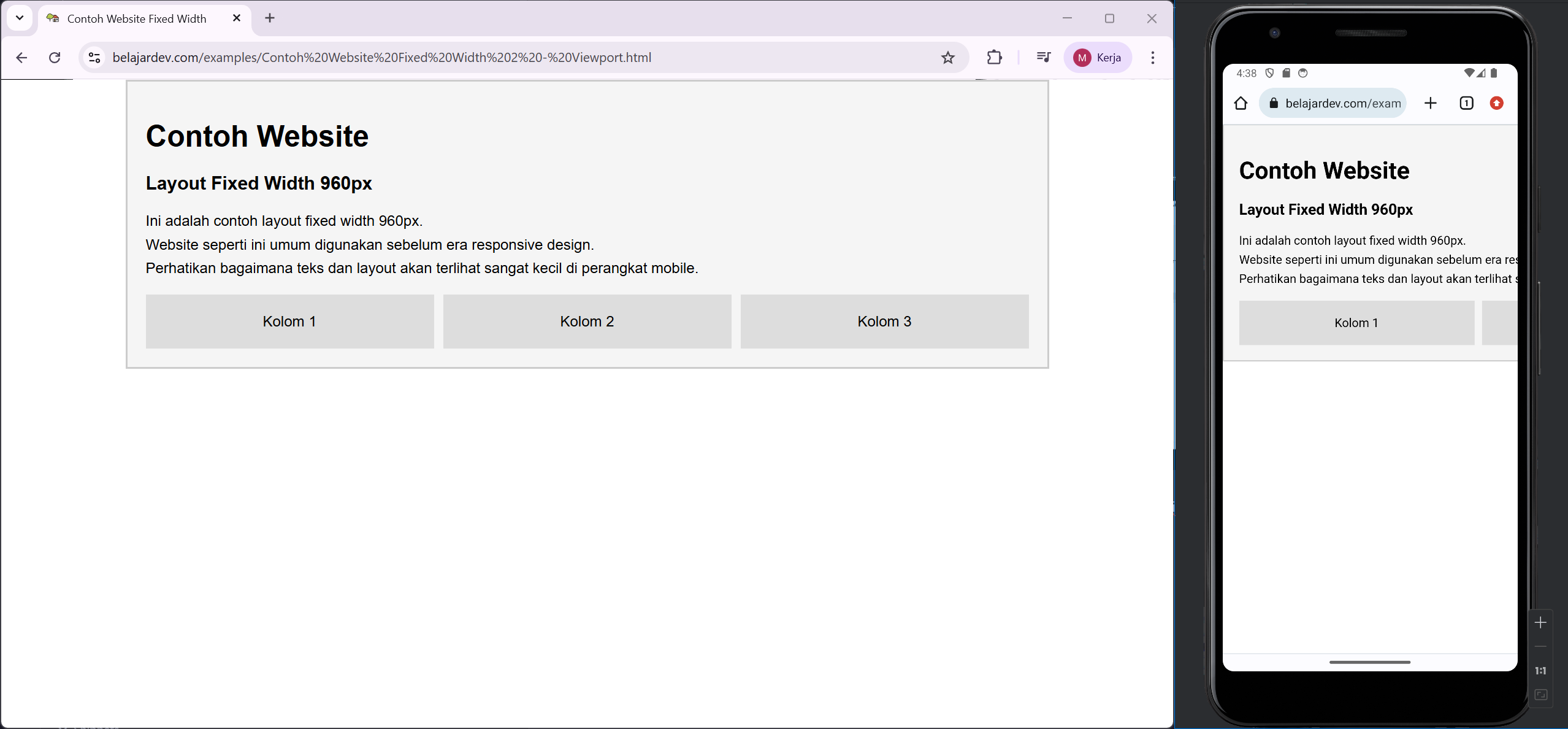Tap the red Chrome update icon
Image resolution: width=1568 pixels, height=729 pixels.
coord(1496,103)
